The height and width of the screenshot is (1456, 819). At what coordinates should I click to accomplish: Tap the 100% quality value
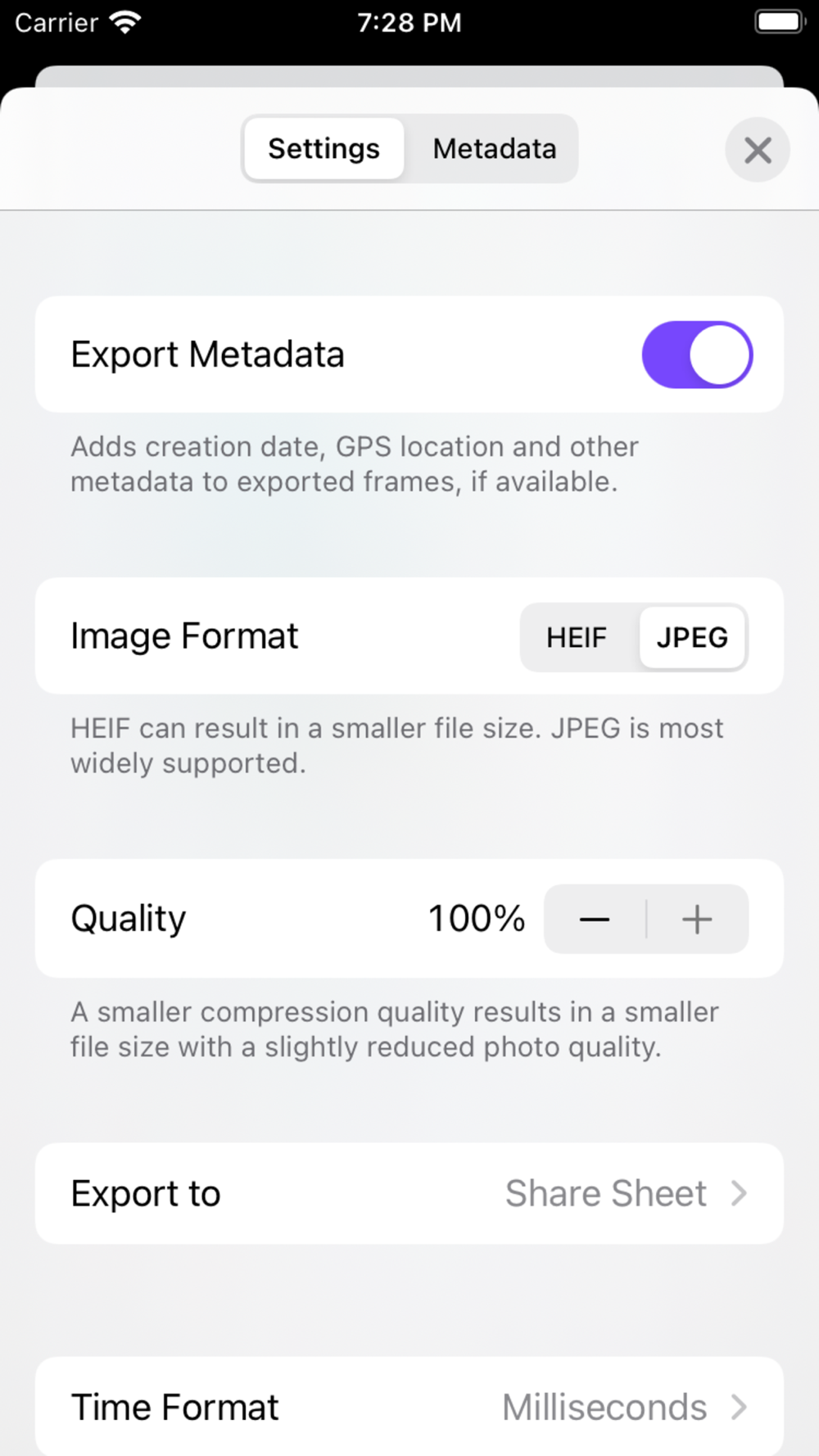click(x=477, y=919)
